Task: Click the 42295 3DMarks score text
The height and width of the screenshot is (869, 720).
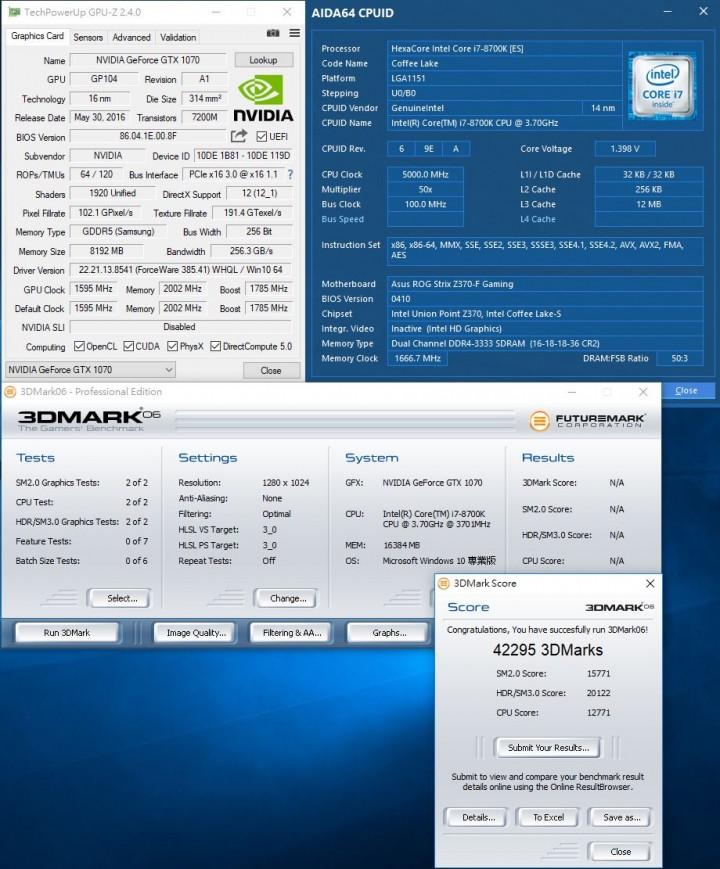Action: 548,650
